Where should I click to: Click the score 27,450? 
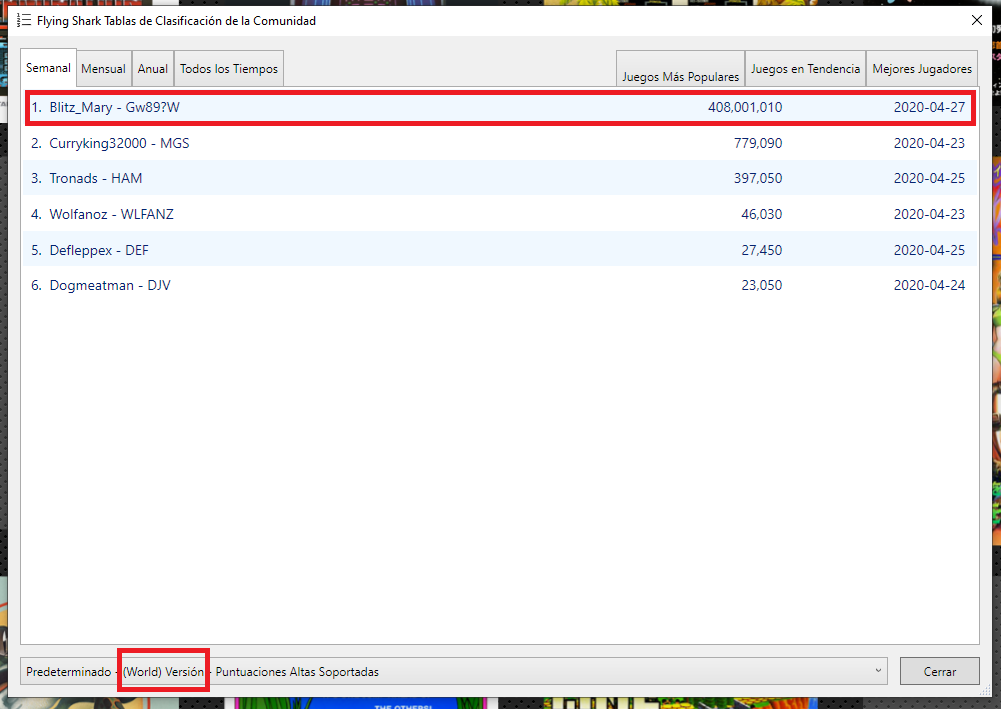coord(762,250)
